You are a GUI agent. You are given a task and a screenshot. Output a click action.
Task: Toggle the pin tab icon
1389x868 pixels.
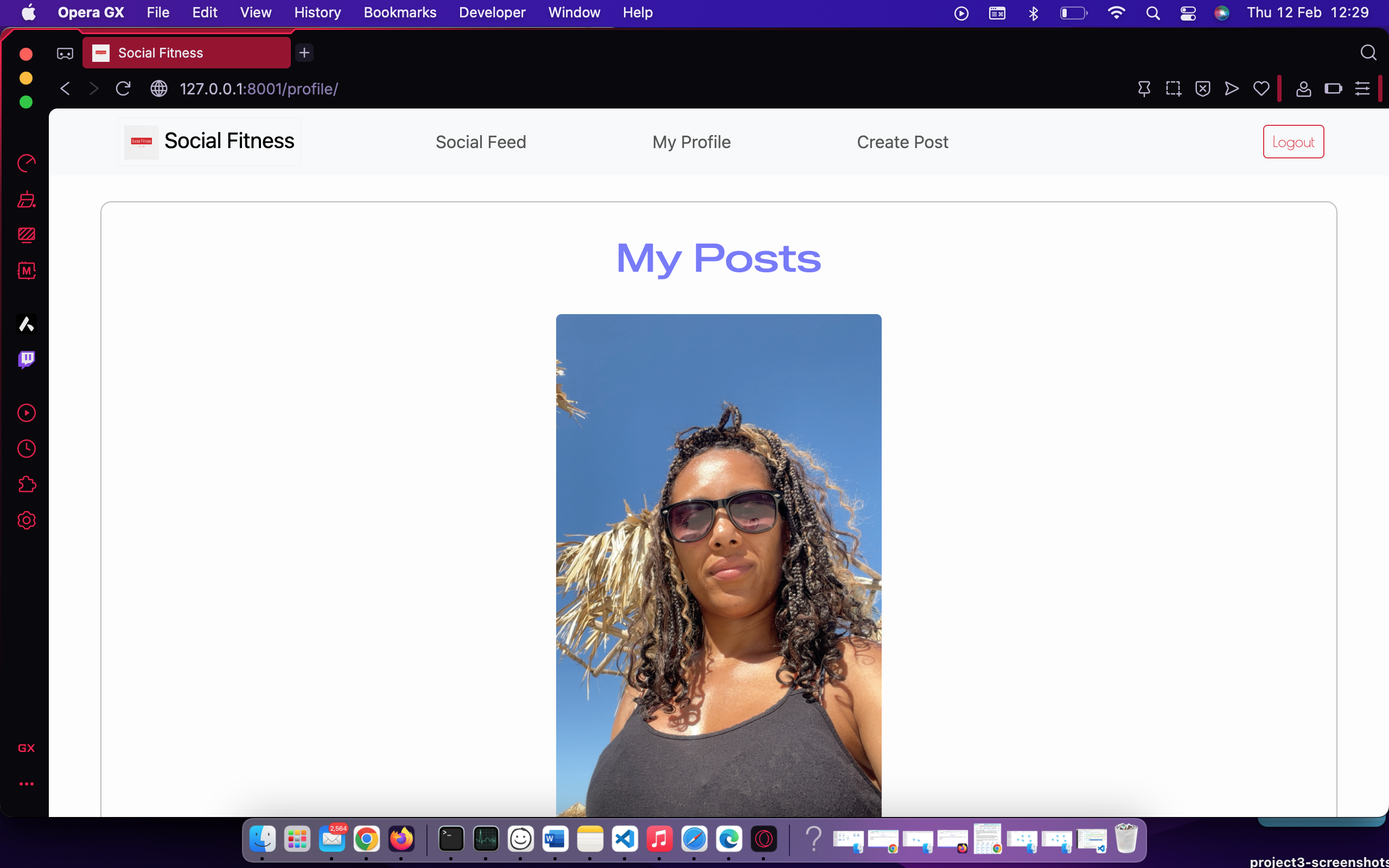coord(1144,88)
